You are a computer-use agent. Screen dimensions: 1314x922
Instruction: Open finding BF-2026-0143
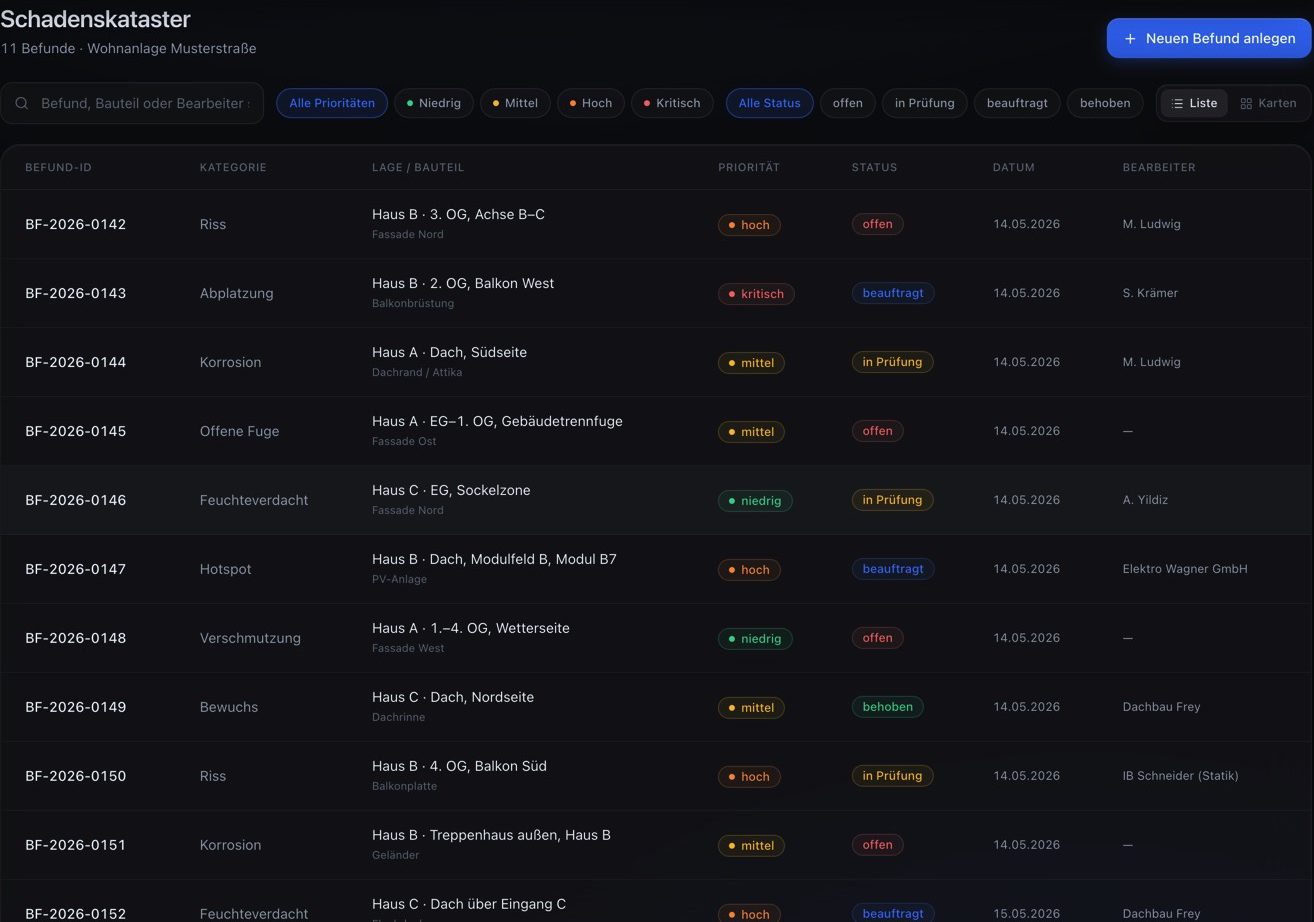656,293
